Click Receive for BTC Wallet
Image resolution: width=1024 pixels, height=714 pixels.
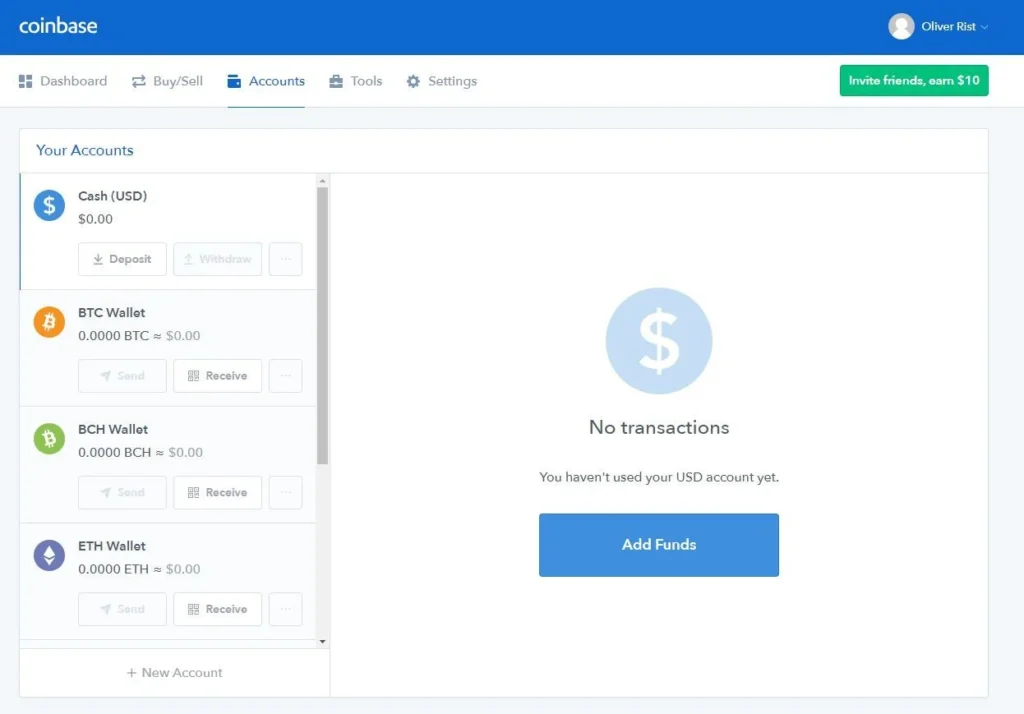coord(217,376)
